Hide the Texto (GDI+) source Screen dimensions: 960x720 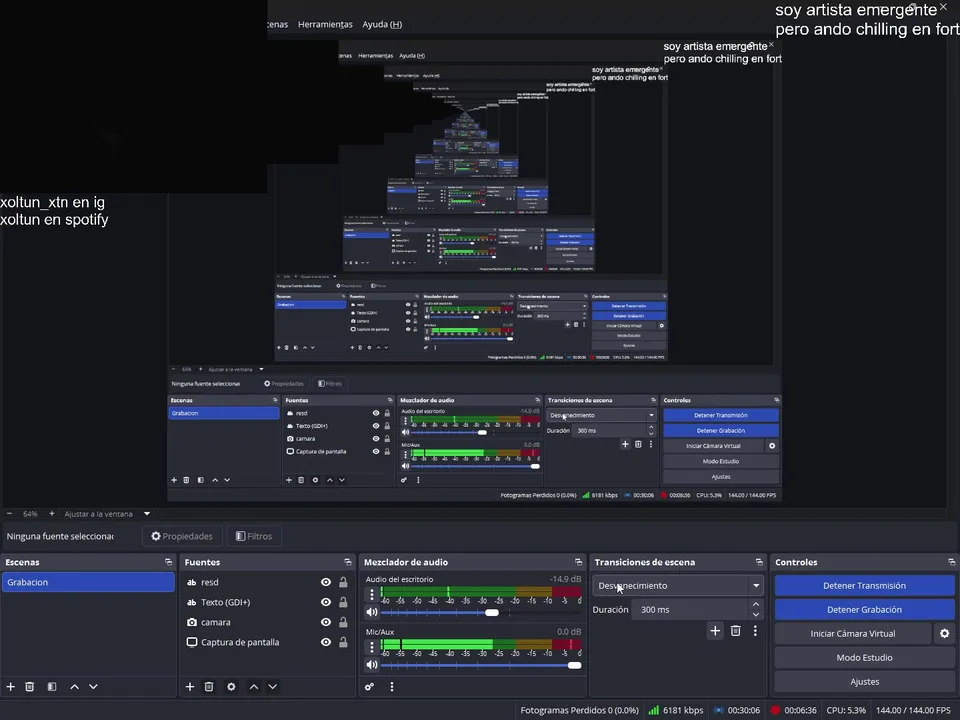click(326, 602)
